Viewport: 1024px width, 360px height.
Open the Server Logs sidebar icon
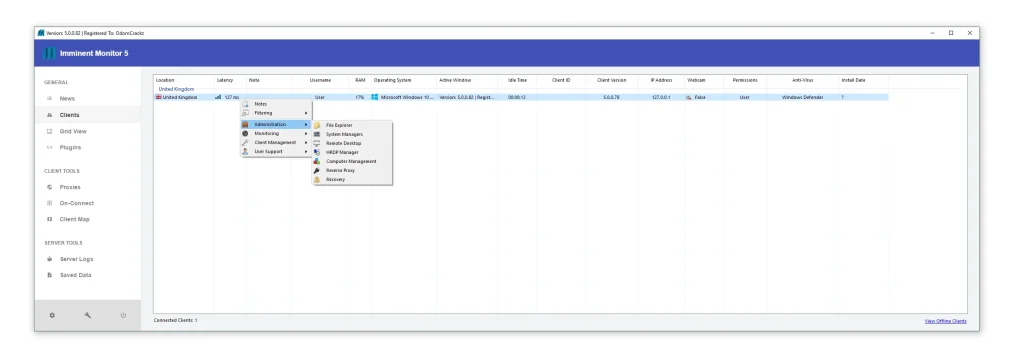coord(50,259)
